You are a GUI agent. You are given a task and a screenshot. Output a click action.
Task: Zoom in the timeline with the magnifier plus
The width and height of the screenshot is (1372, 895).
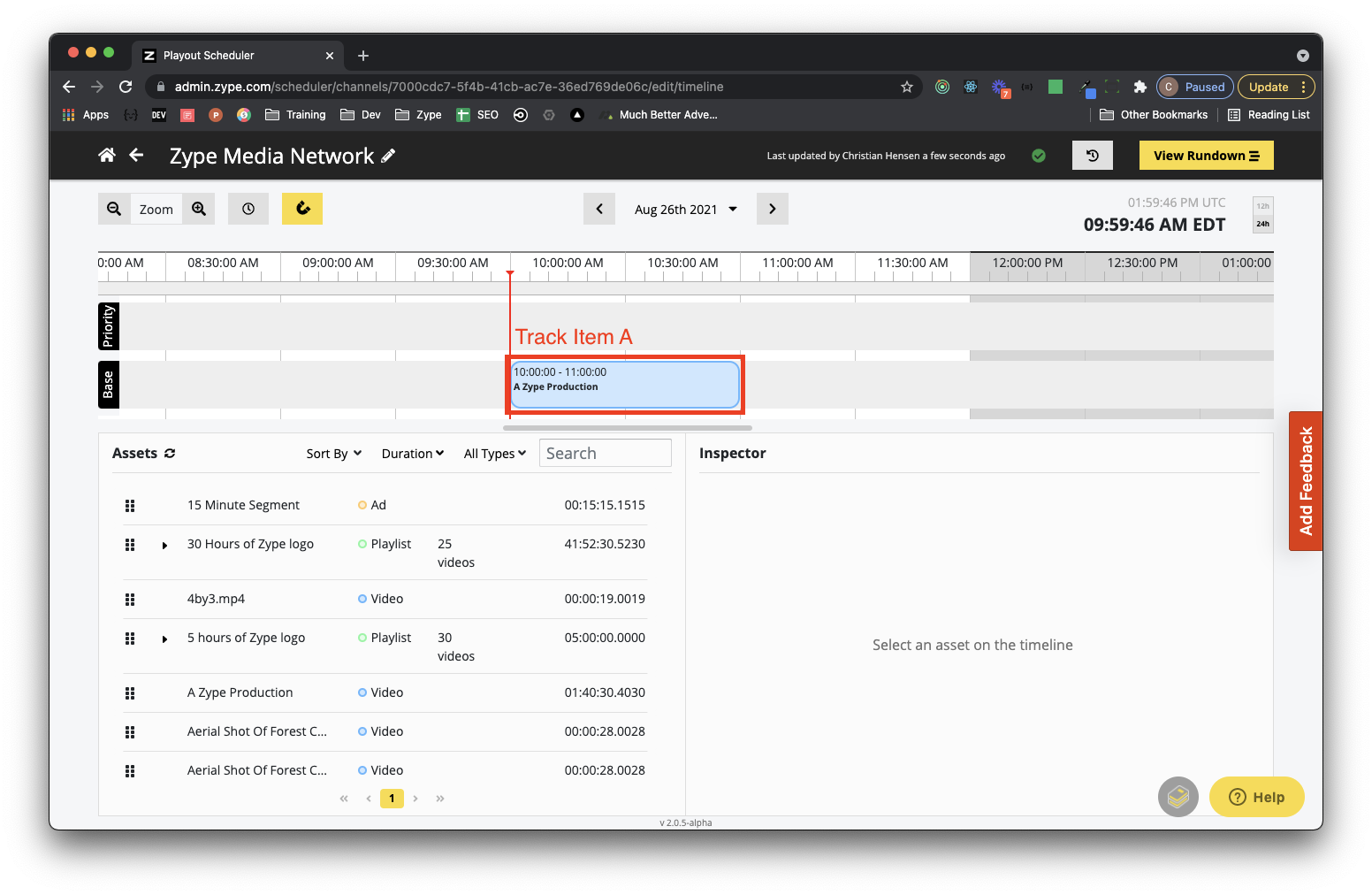click(199, 209)
